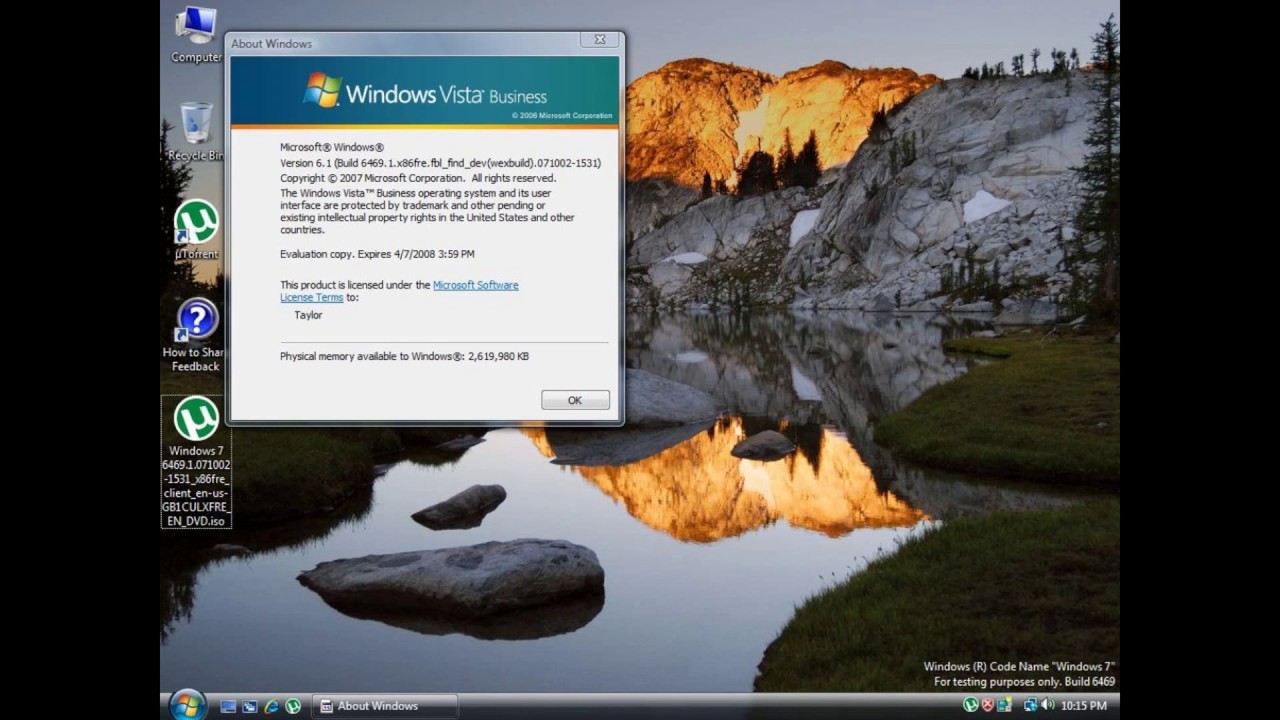Click the About Windows taskbar button
This screenshot has width=1280, height=720.
[385, 706]
